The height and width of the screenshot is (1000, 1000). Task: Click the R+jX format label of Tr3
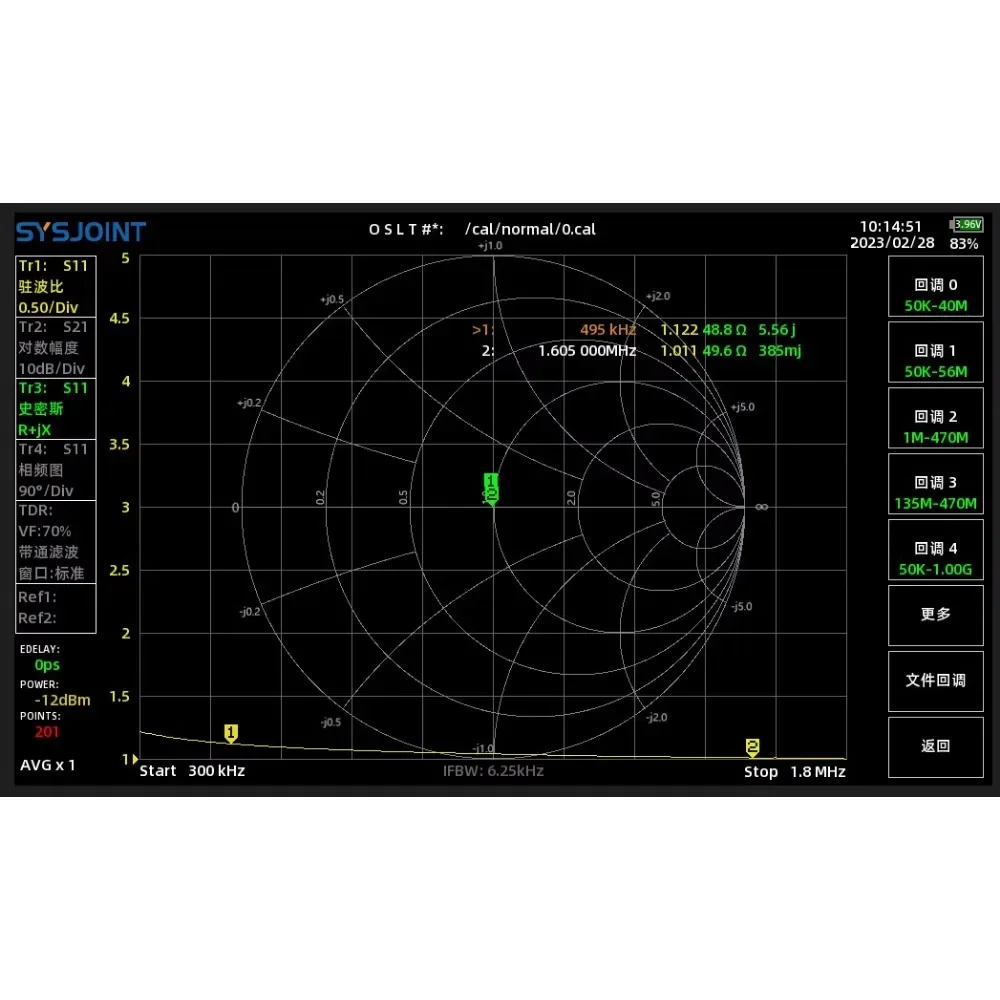click(x=34, y=430)
